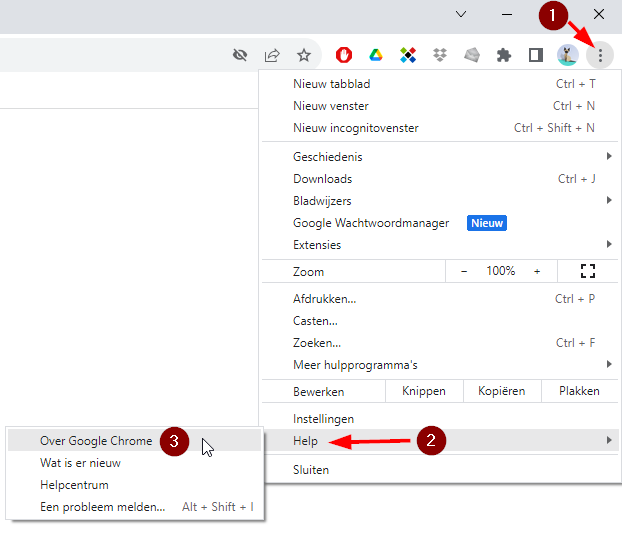Viewport: 622px width, 540px height.
Task: Choose Afdrukken... from the menu
Action: click(440, 299)
